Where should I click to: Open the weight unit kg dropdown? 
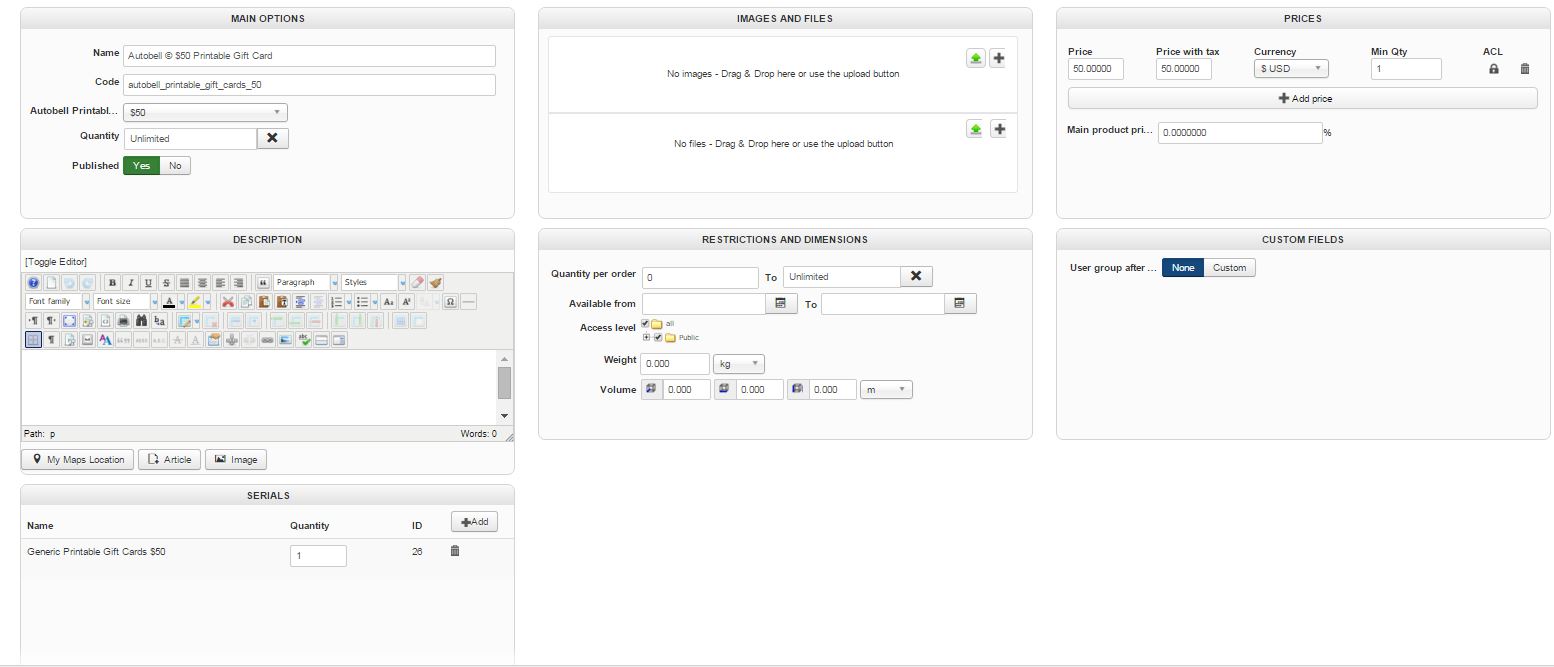tap(738, 364)
